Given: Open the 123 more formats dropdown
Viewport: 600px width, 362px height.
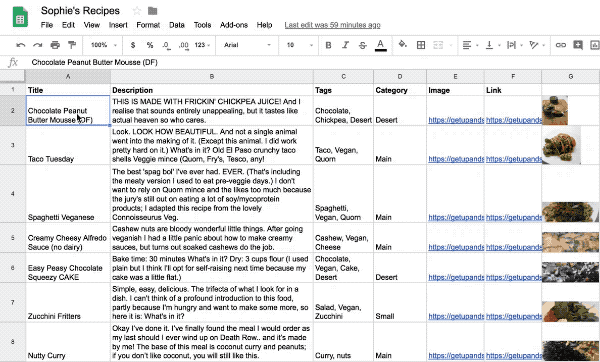Looking at the screenshot, I should click(x=202, y=45).
